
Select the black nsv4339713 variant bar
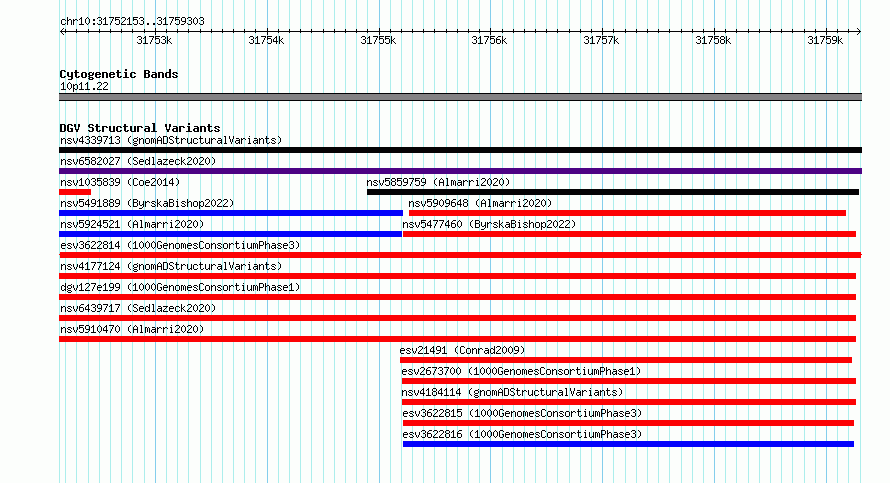point(460,150)
